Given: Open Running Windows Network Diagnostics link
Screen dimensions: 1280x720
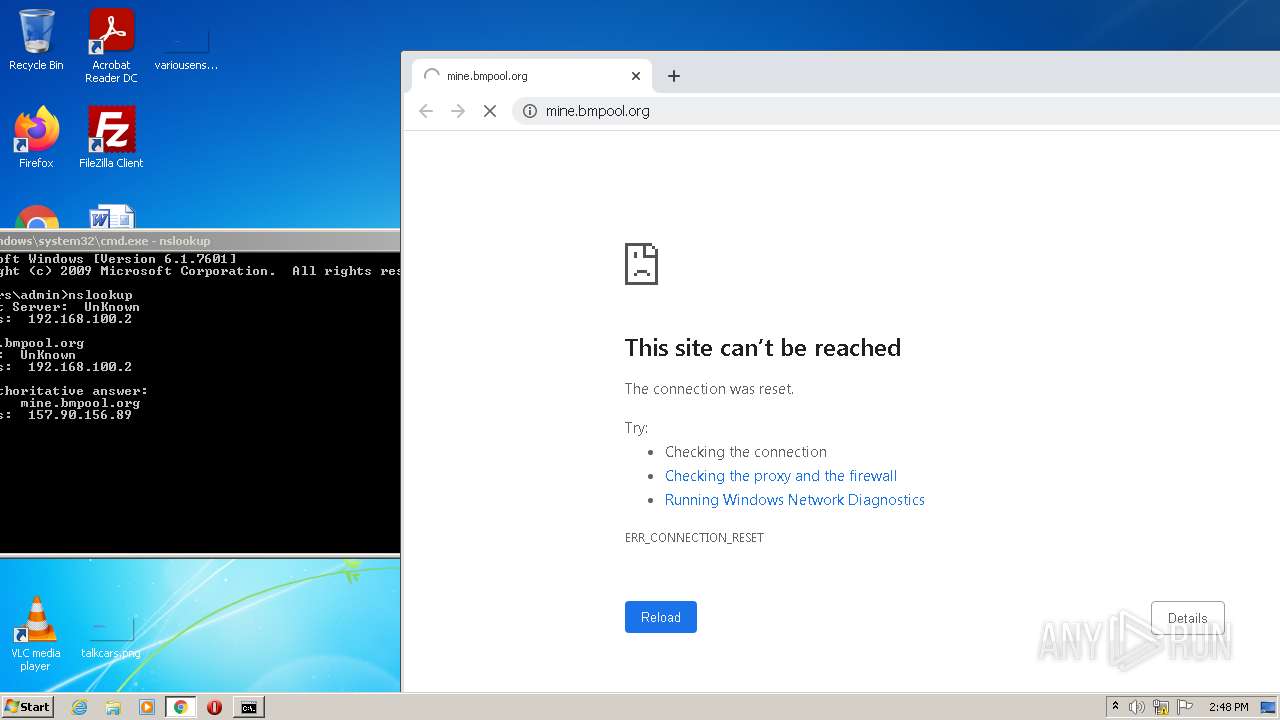Looking at the screenshot, I should click(795, 500).
